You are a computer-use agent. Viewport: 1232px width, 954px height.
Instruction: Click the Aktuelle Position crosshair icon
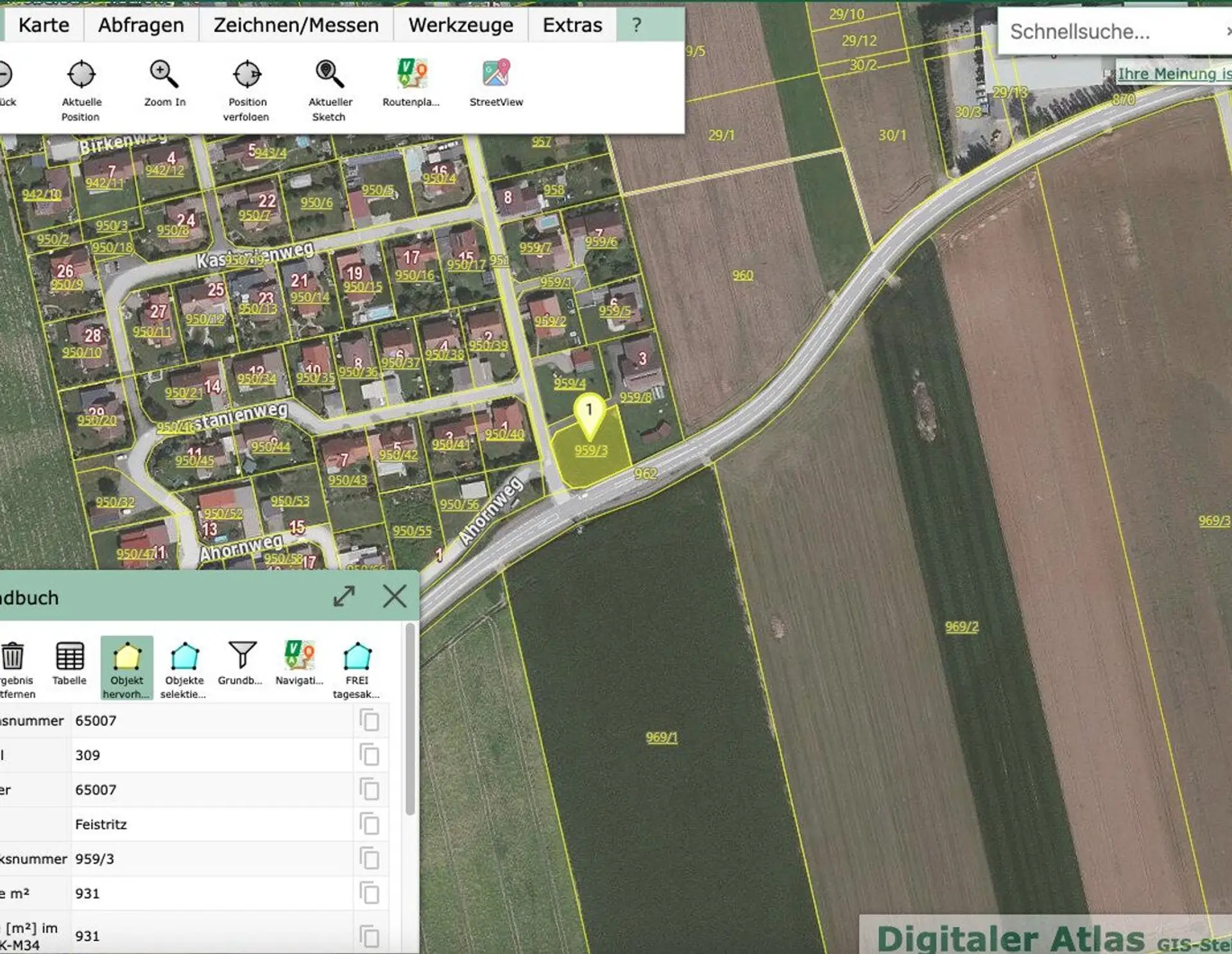click(x=81, y=74)
